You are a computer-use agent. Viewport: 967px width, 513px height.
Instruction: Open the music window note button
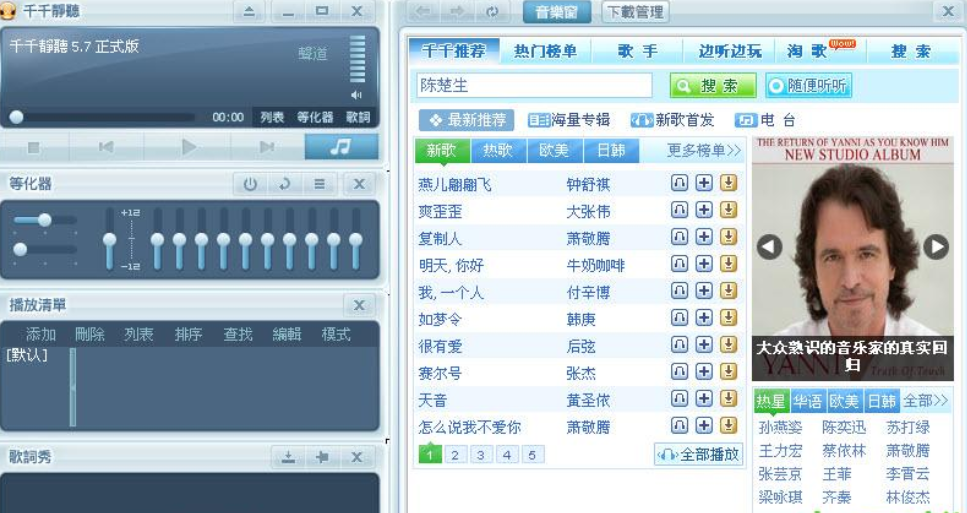(x=341, y=147)
